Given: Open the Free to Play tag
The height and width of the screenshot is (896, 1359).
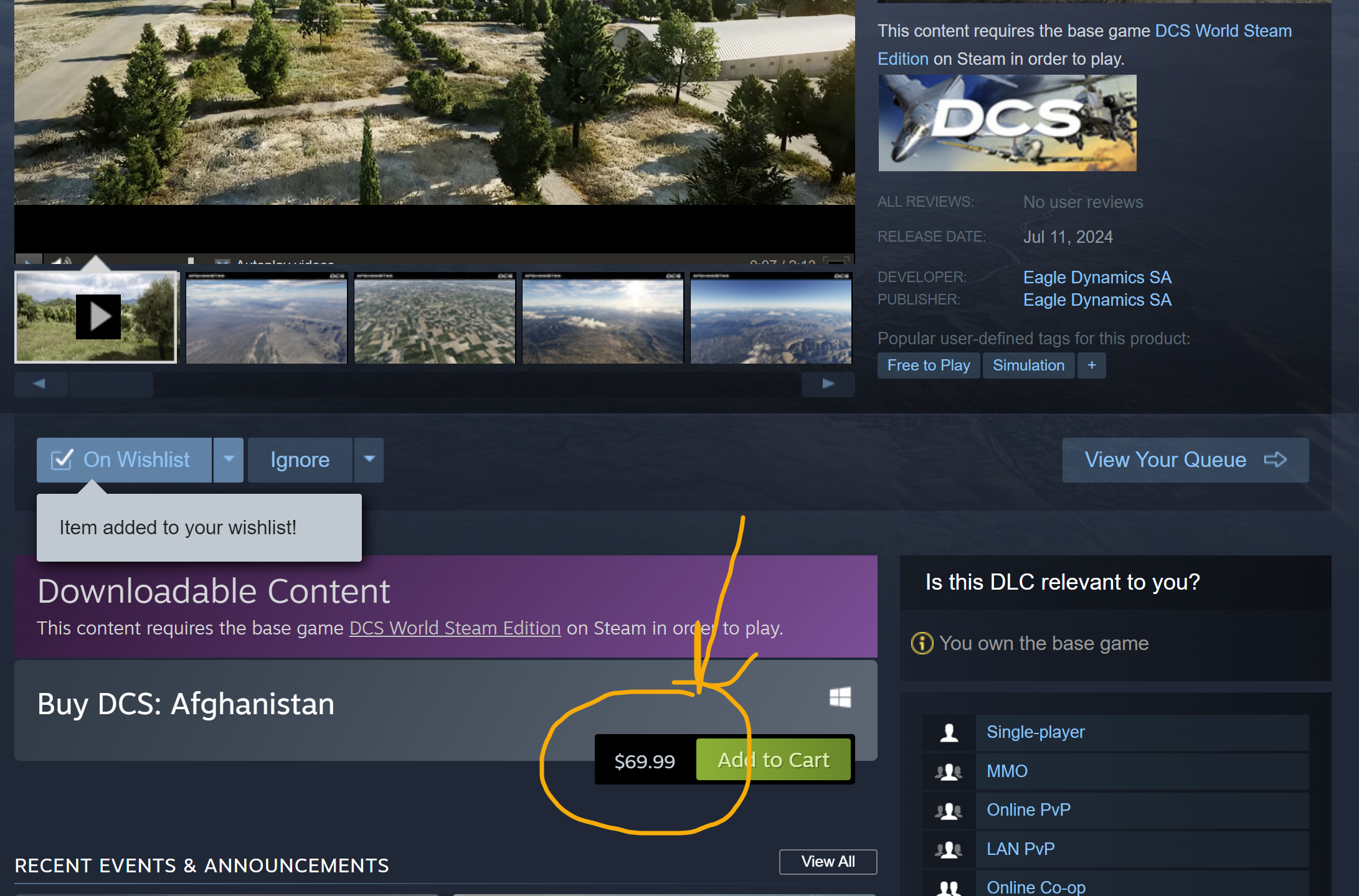Looking at the screenshot, I should [929, 365].
